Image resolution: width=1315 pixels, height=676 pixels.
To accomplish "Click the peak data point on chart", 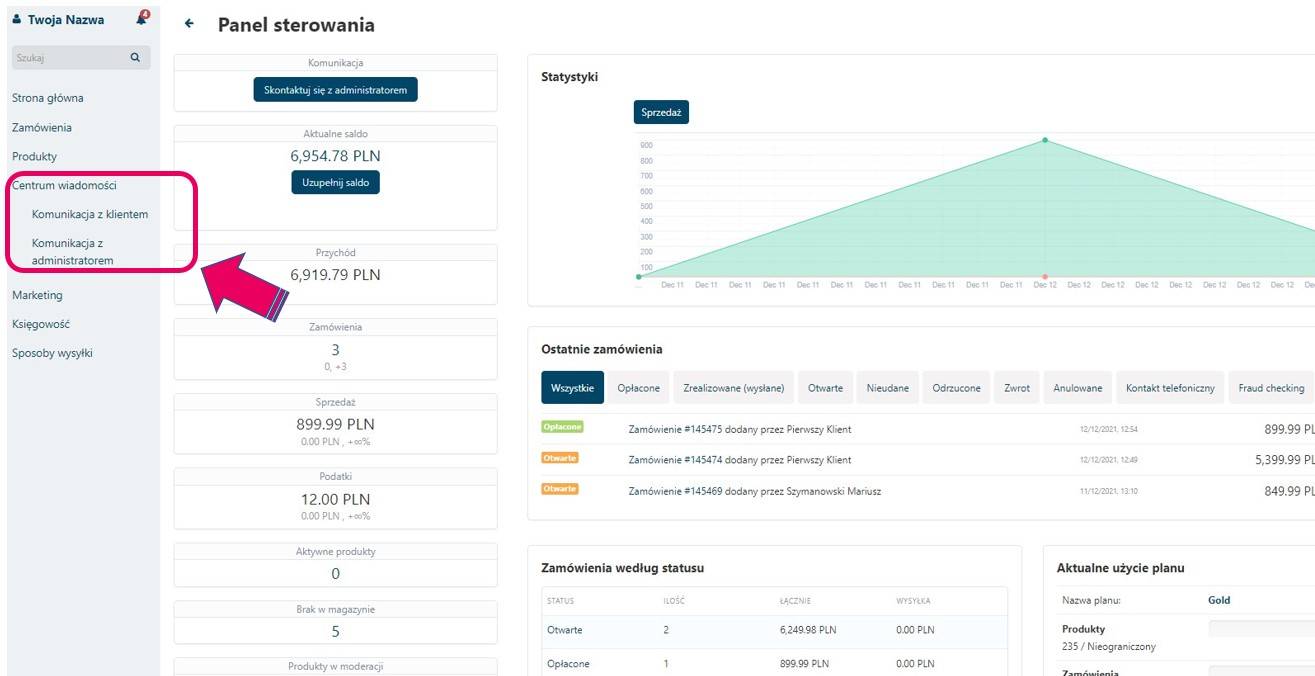I will (x=1045, y=140).
